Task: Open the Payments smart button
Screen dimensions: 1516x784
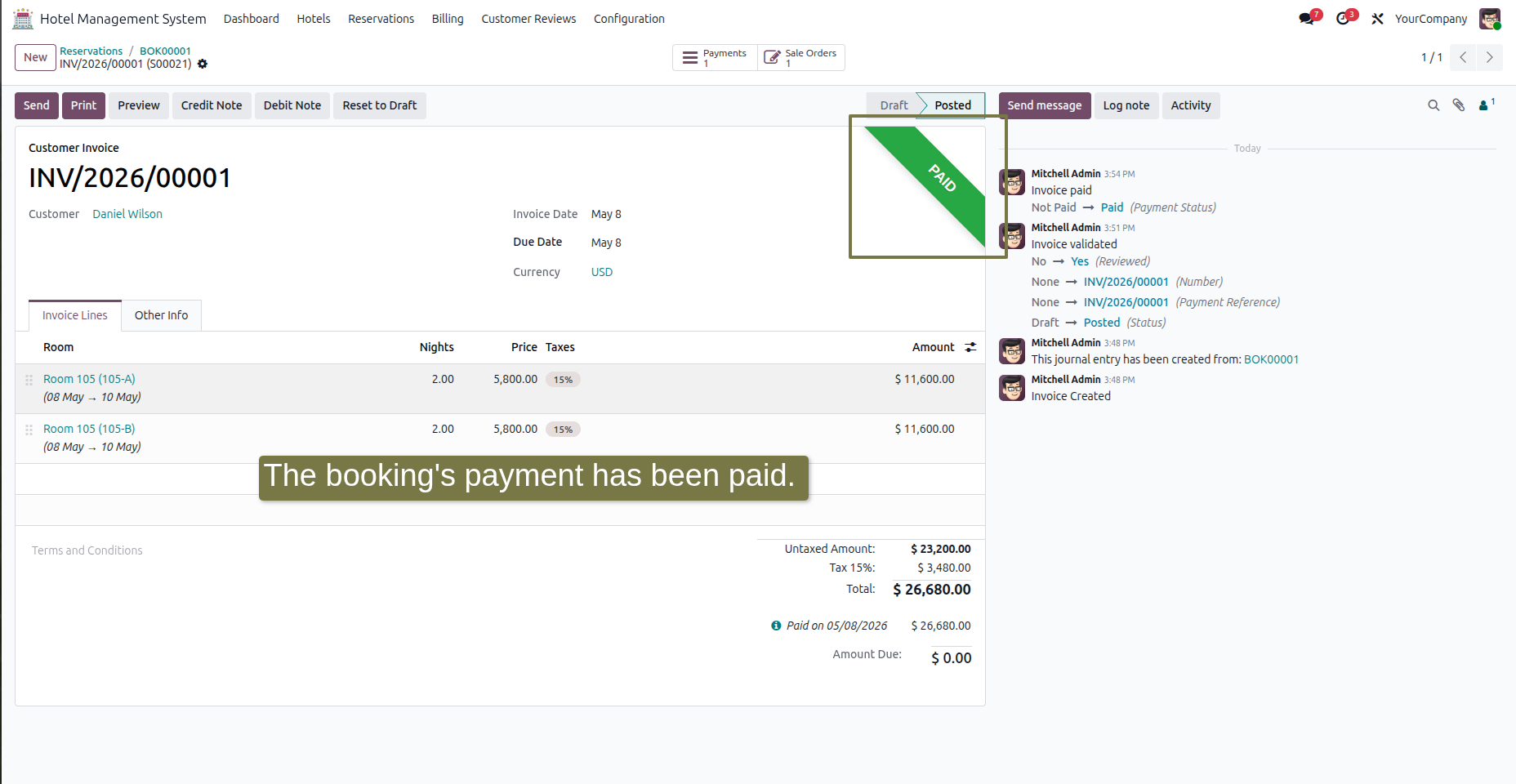Action: pyautogui.click(x=715, y=57)
